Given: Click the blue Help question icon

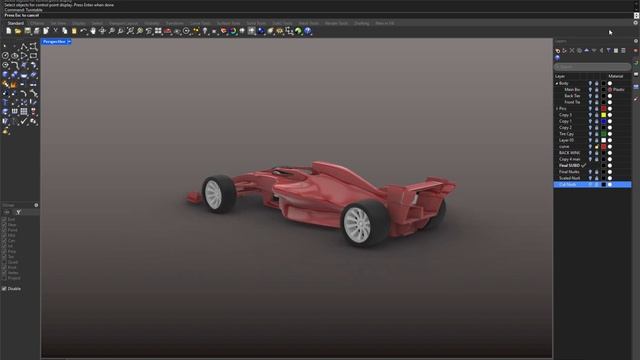Looking at the screenshot, I should [308, 31].
